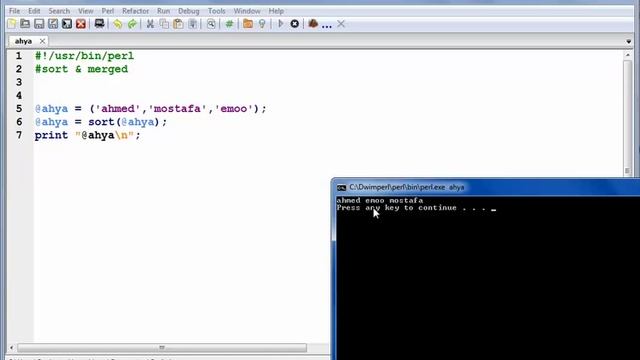Screen dimensions: 640x360
Task: Open the File menu
Action: [14, 11]
